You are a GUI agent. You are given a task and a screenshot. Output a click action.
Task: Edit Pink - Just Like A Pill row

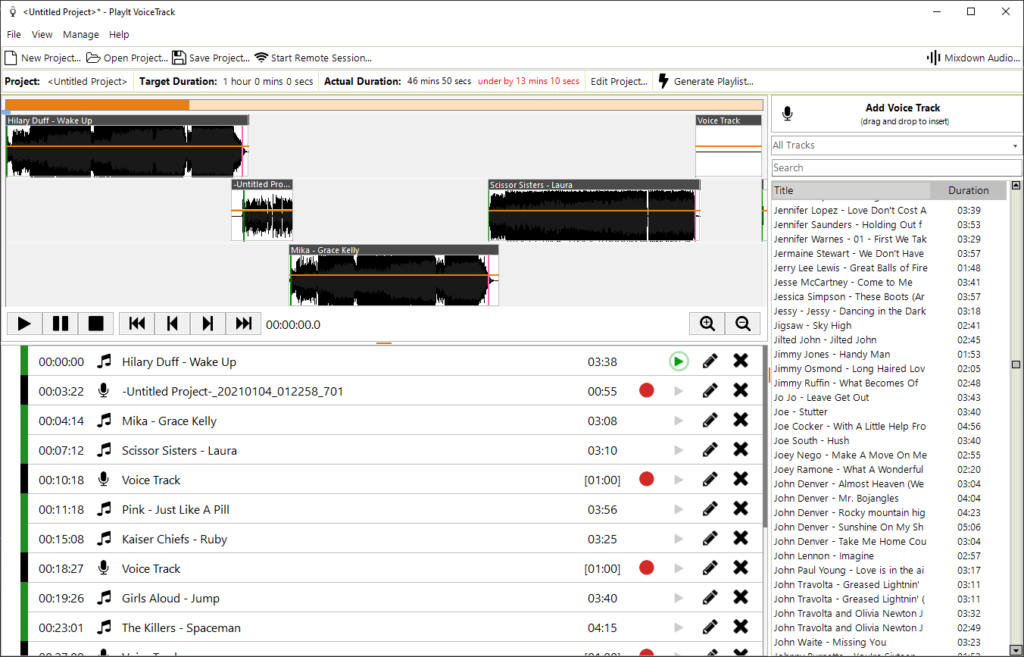[710, 509]
